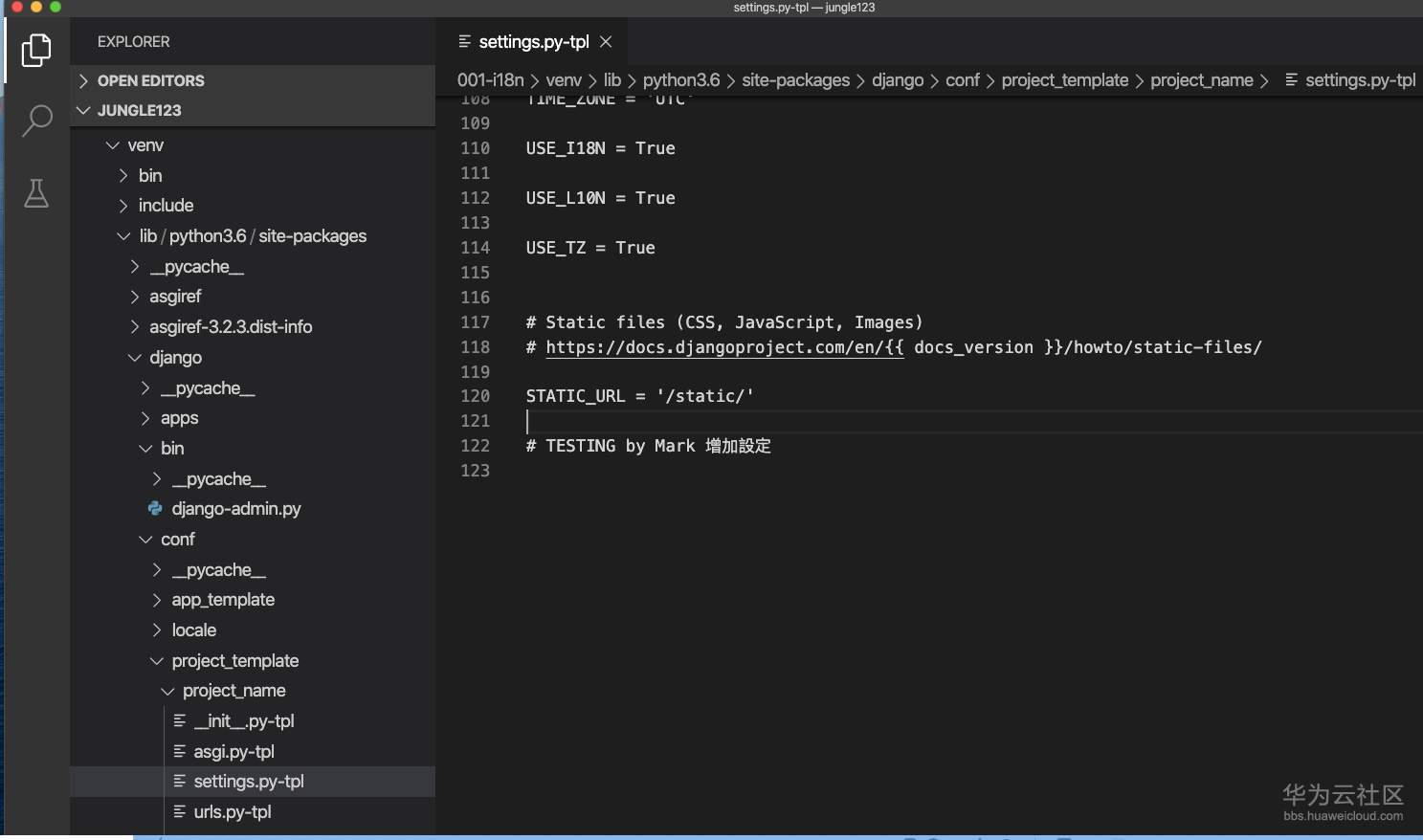
Task: Open the Explorer view in activity bar
Action: (36, 50)
